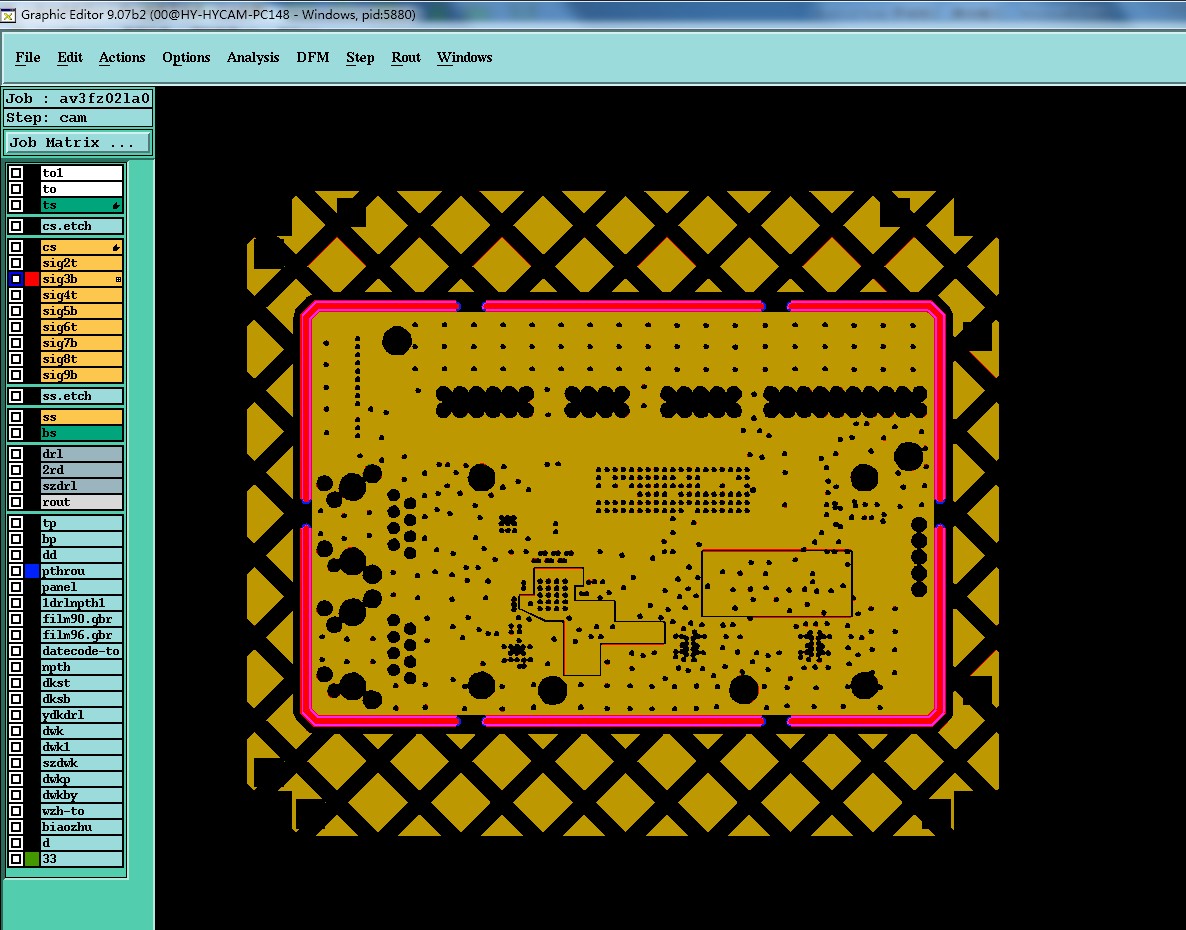Select layer name film96.gbr
The height and width of the screenshot is (930, 1186).
click(82, 635)
